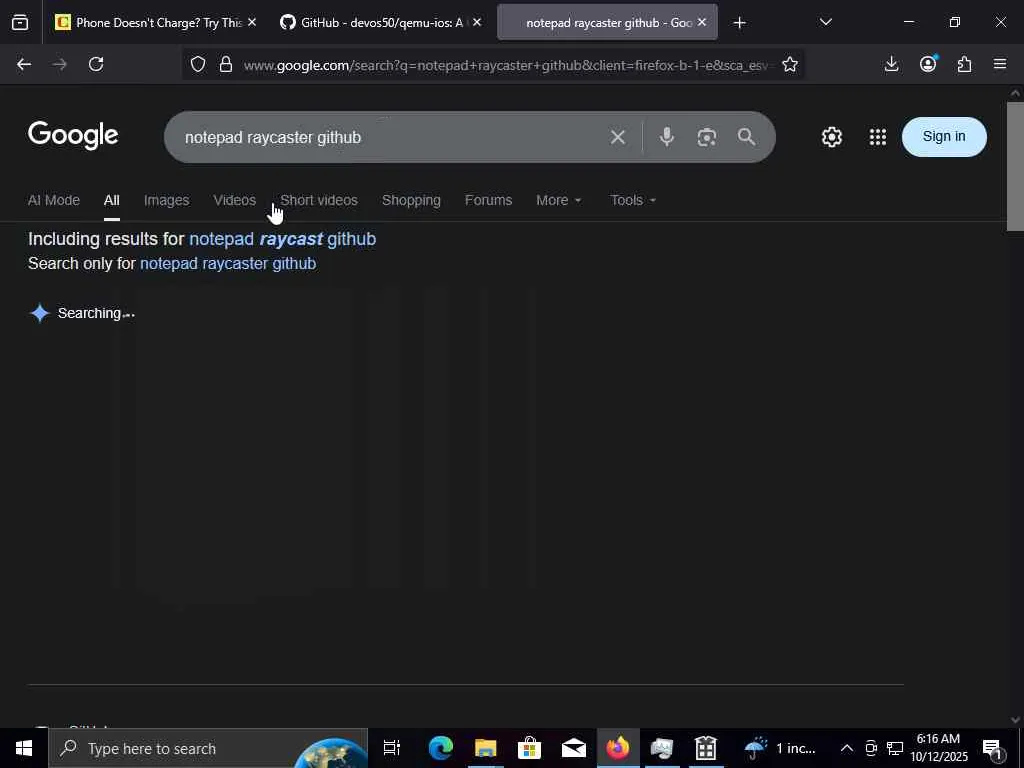Expand the Tools dropdown
1024x768 pixels.
(633, 200)
